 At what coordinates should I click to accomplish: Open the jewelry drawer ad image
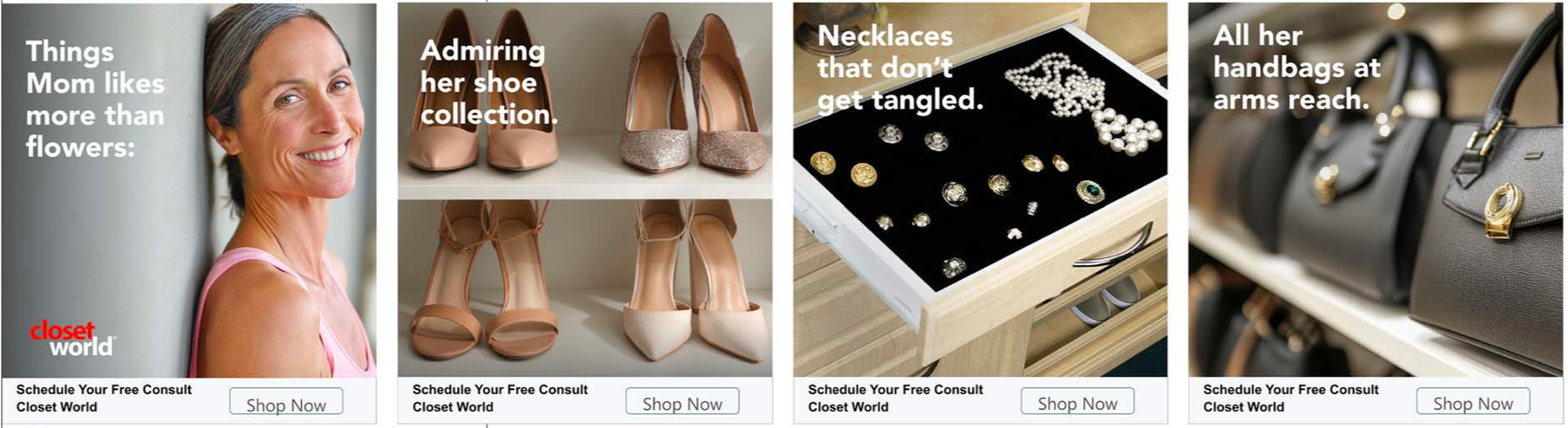[980, 190]
